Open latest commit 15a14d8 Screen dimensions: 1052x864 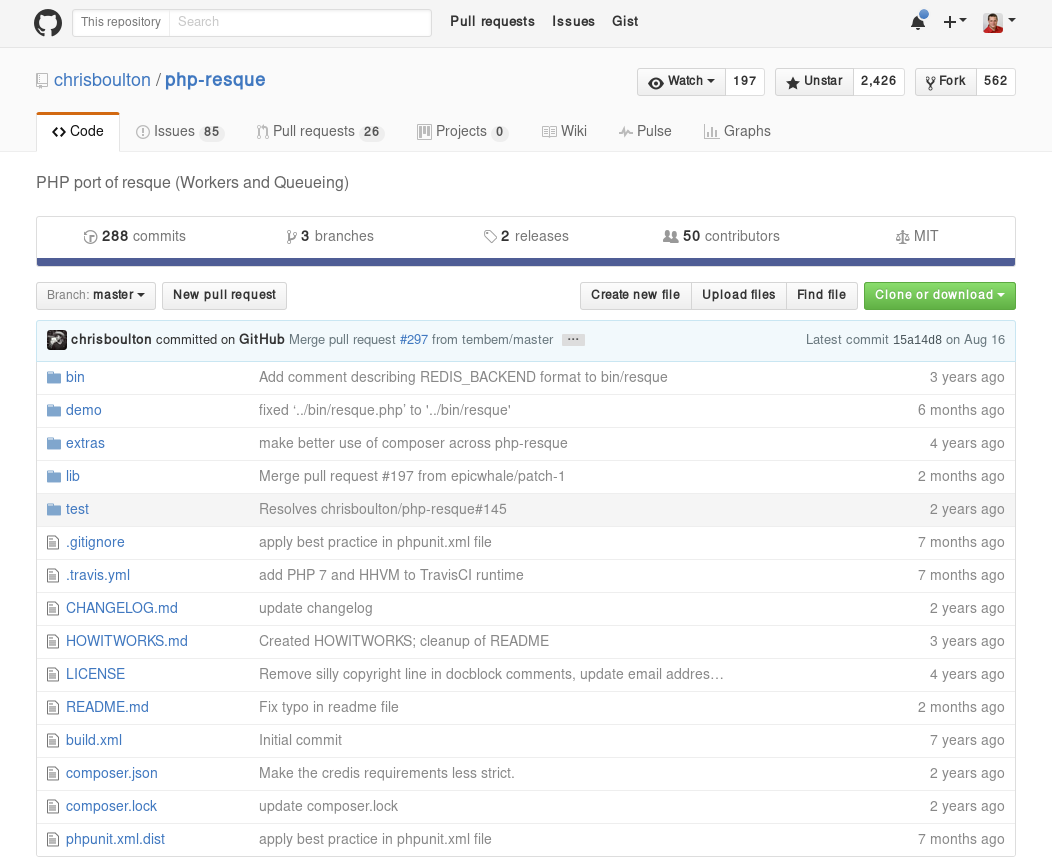pos(917,340)
